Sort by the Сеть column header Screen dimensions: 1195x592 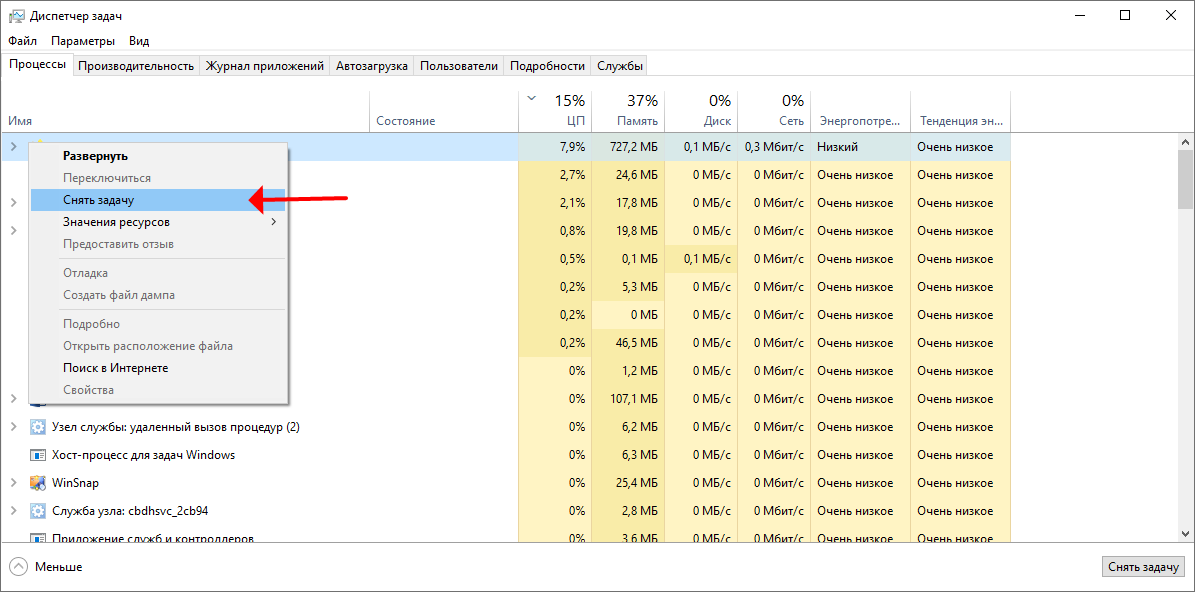[774, 112]
